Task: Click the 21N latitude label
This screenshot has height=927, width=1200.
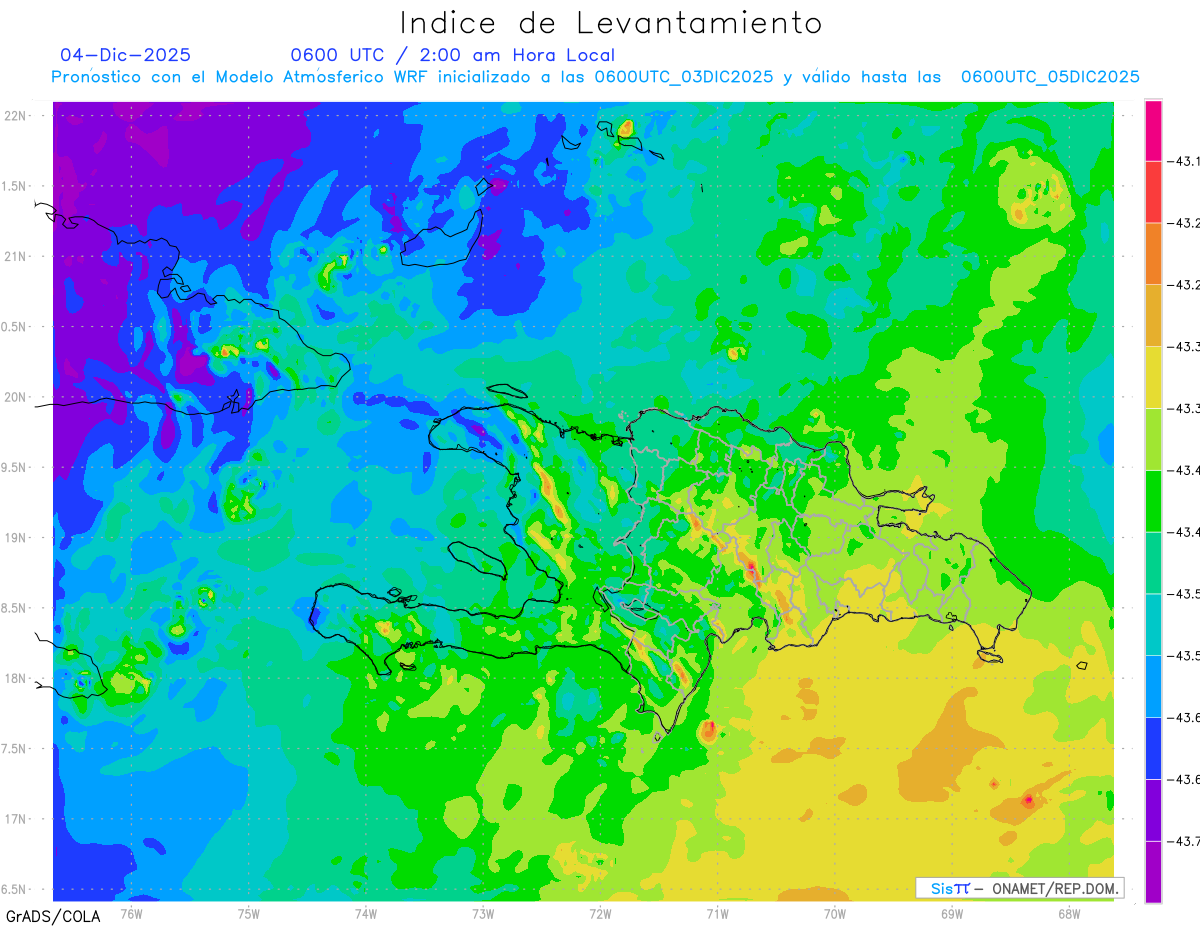Action: pyautogui.click(x=16, y=256)
